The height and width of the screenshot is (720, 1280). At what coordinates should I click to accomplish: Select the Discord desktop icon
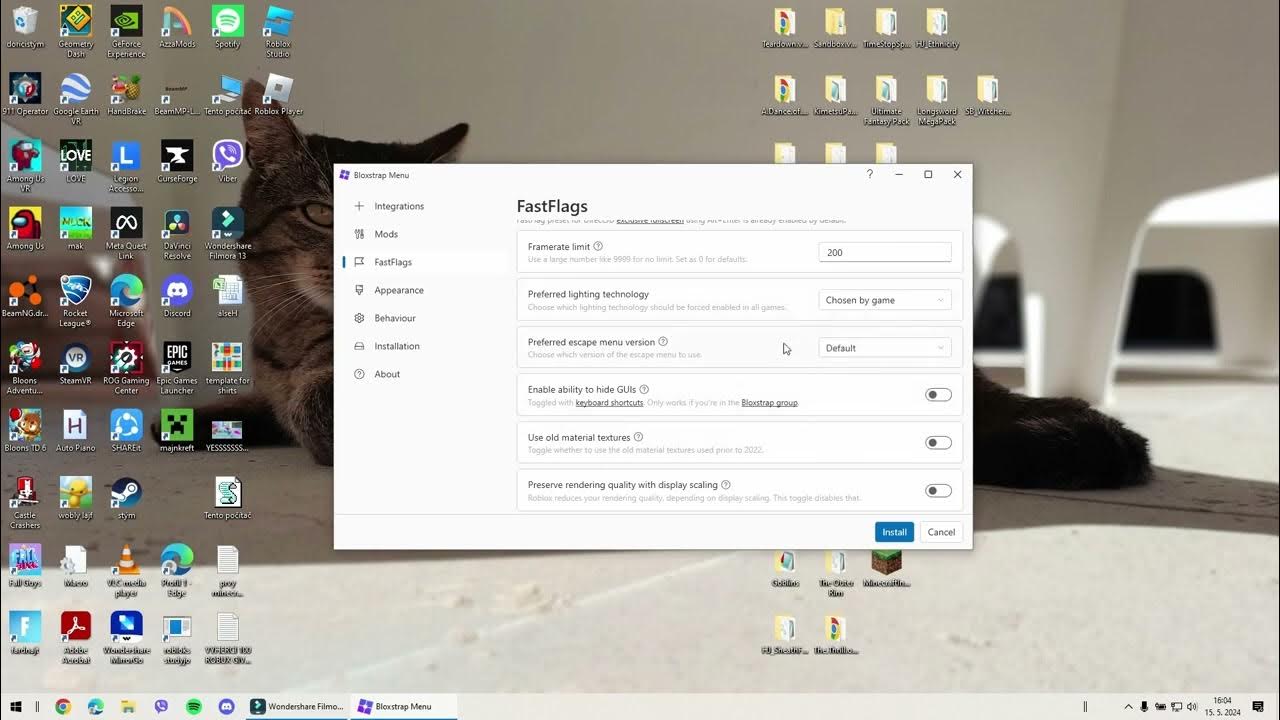coord(177,297)
